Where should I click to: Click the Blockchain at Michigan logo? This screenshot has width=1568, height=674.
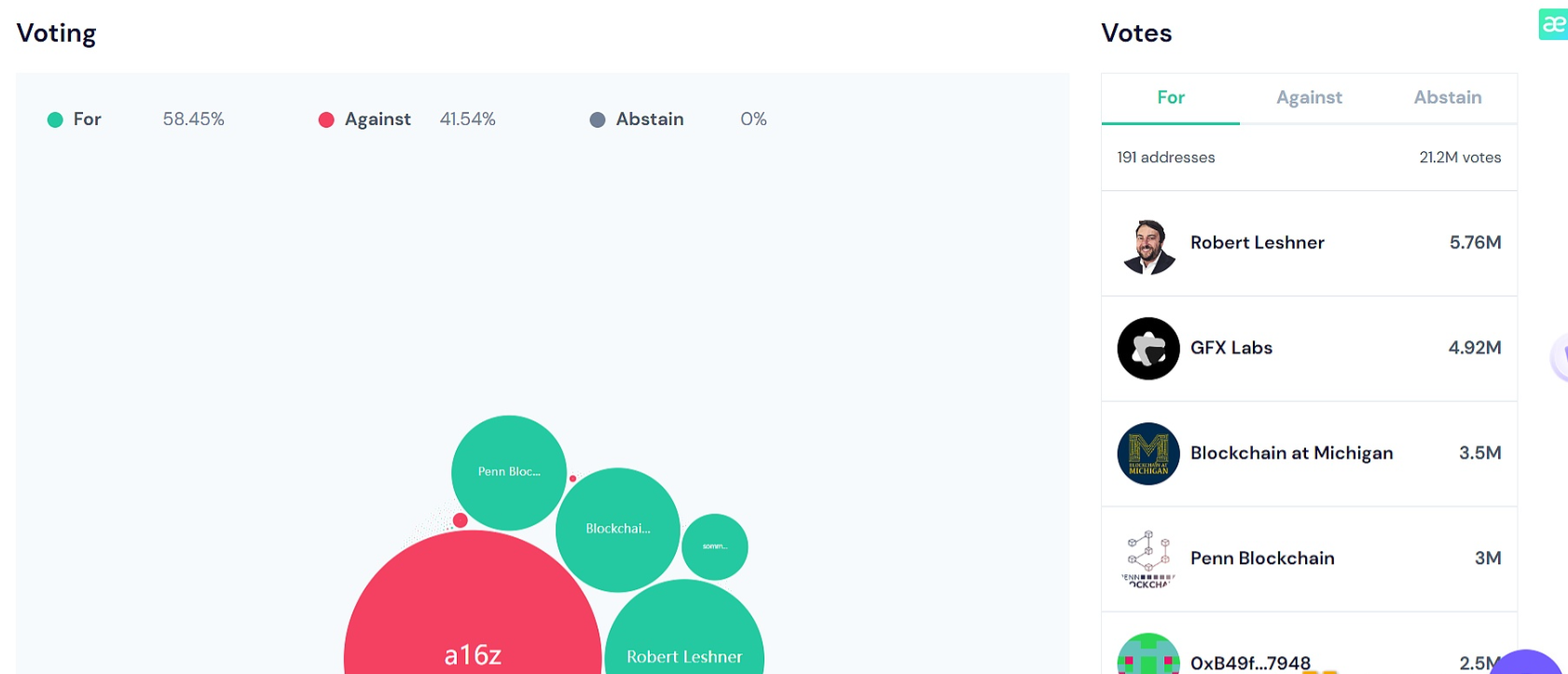click(x=1148, y=454)
